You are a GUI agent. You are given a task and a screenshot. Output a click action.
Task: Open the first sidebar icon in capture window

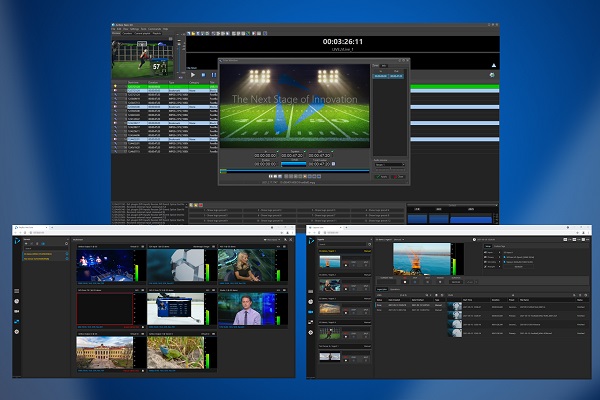(310, 292)
